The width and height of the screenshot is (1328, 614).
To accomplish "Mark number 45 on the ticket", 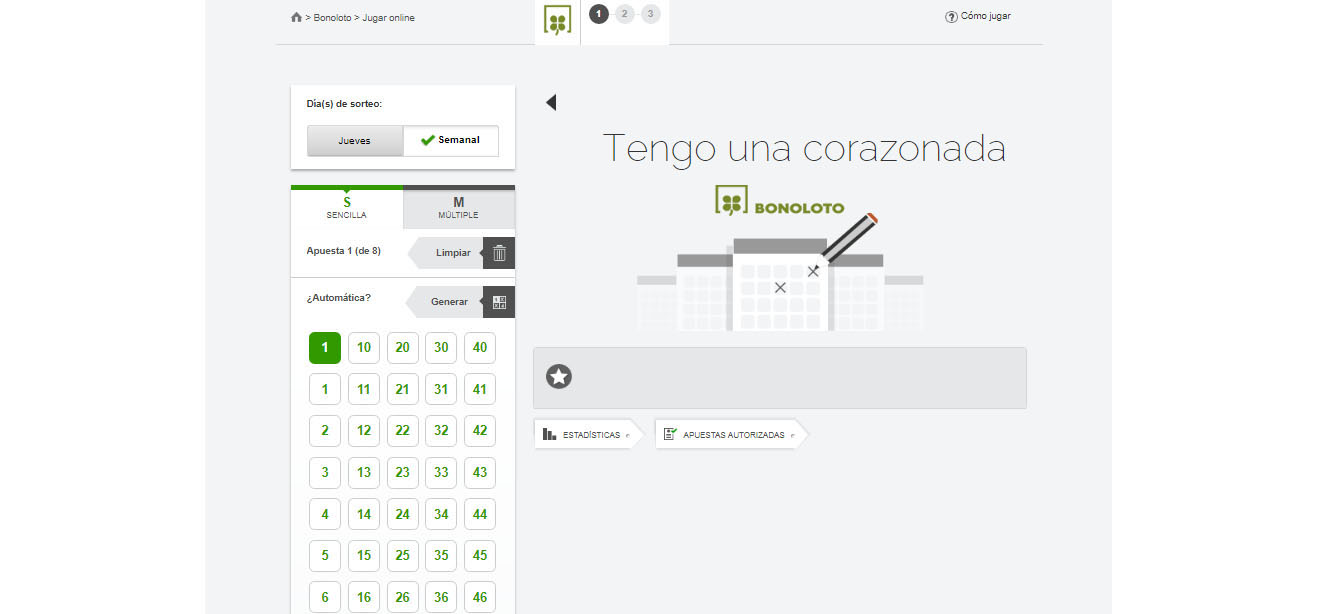I will point(480,556).
